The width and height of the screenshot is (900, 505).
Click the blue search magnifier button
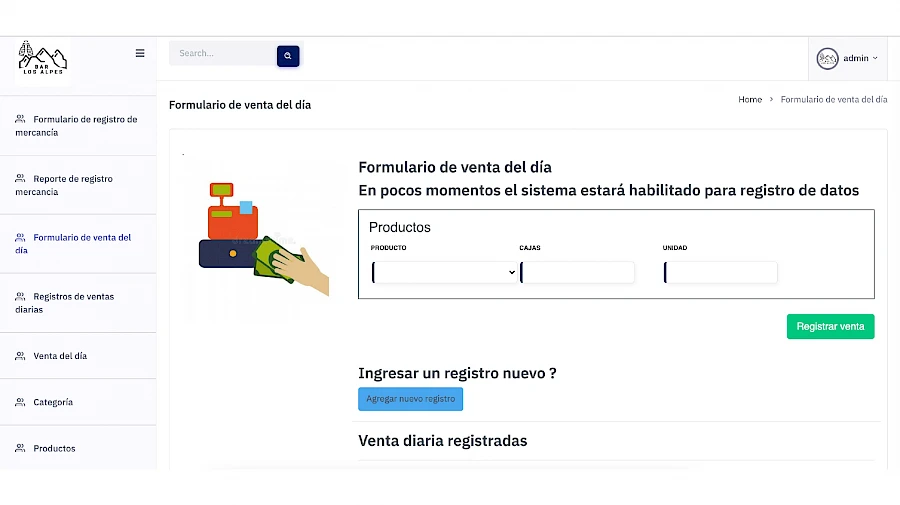coord(288,56)
